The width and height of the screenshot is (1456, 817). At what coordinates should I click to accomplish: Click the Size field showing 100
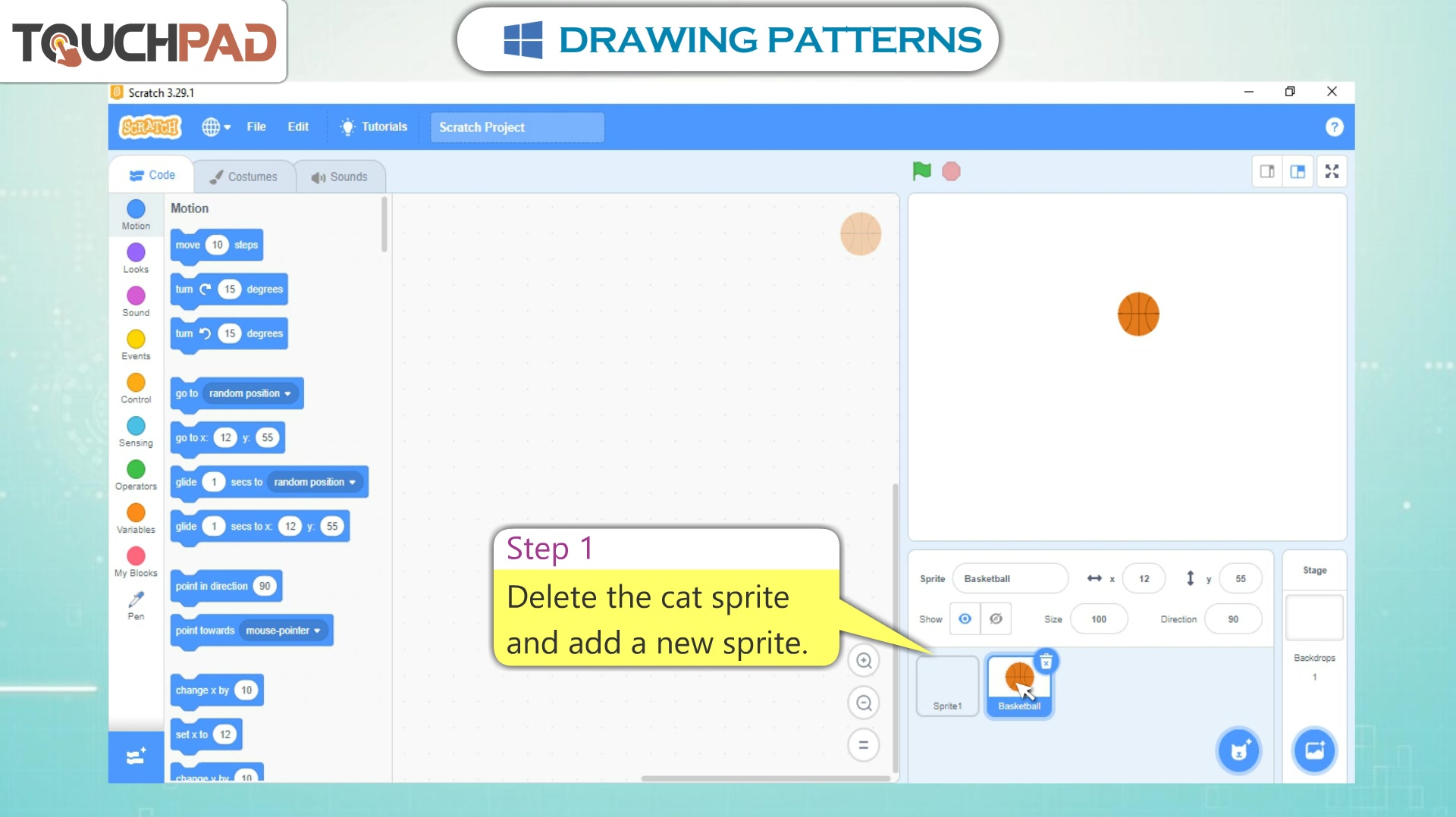point(1099,619)
